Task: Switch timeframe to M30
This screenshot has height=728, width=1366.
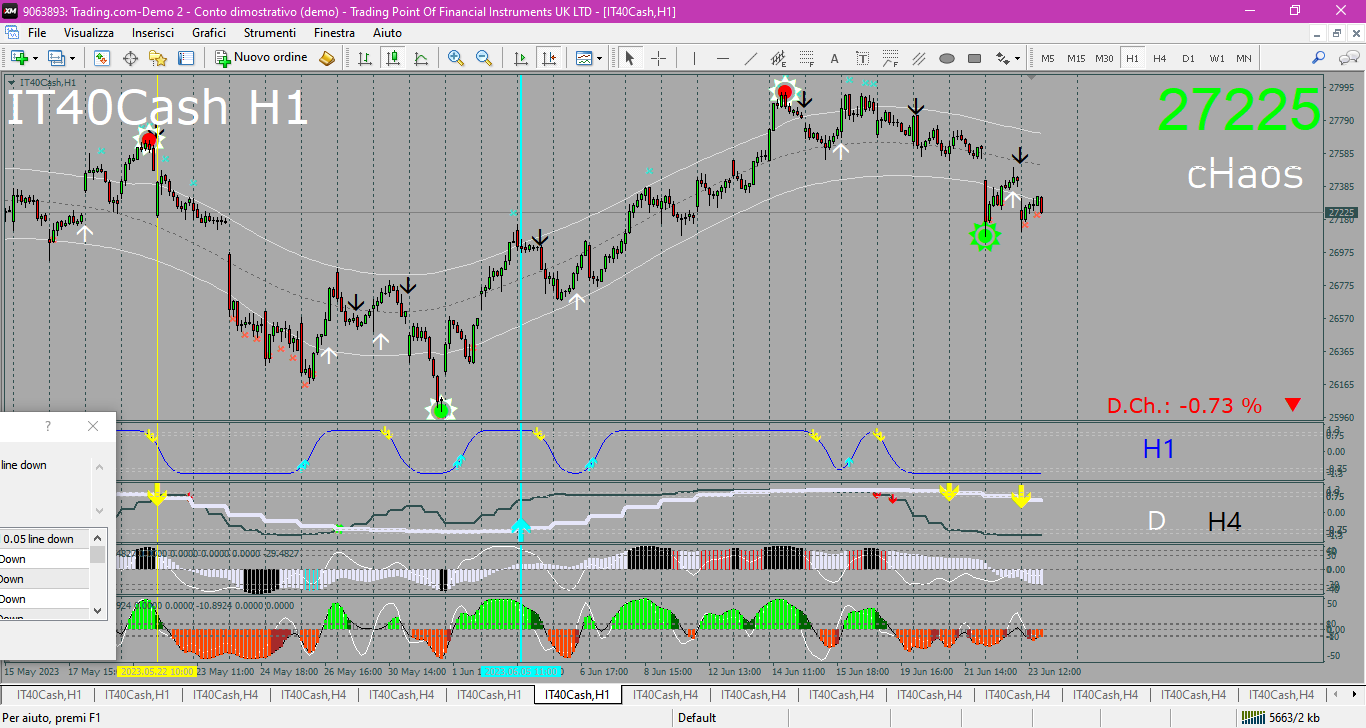Action: (x=1104, y=58)
